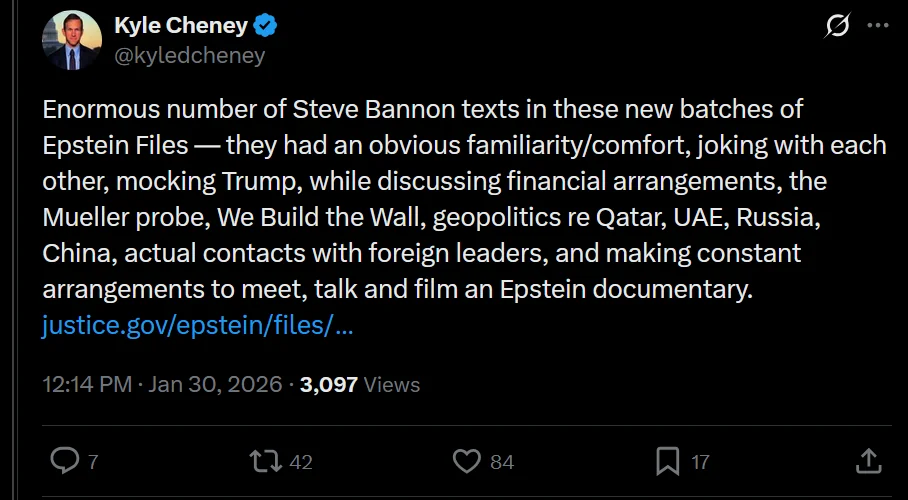The image size is (908, 500).
Task: Click the blue verified badge
Action: (265, 26)
